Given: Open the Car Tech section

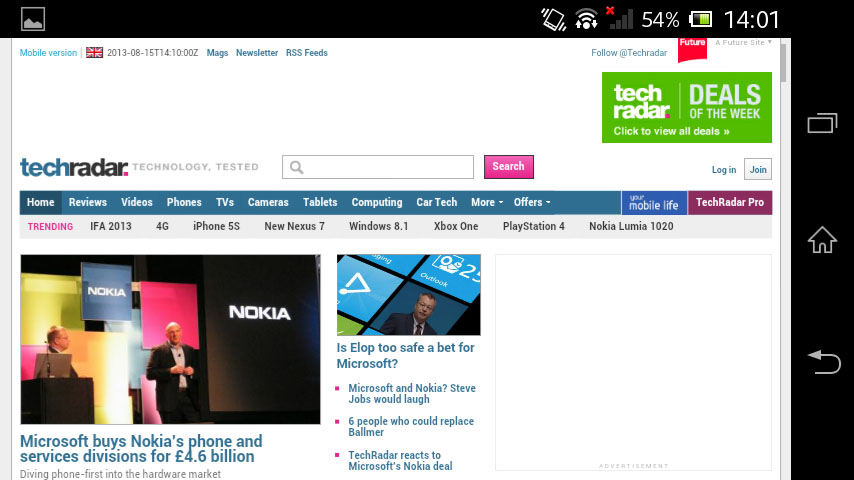Looking at the screenshot, I should click(437, 202).
